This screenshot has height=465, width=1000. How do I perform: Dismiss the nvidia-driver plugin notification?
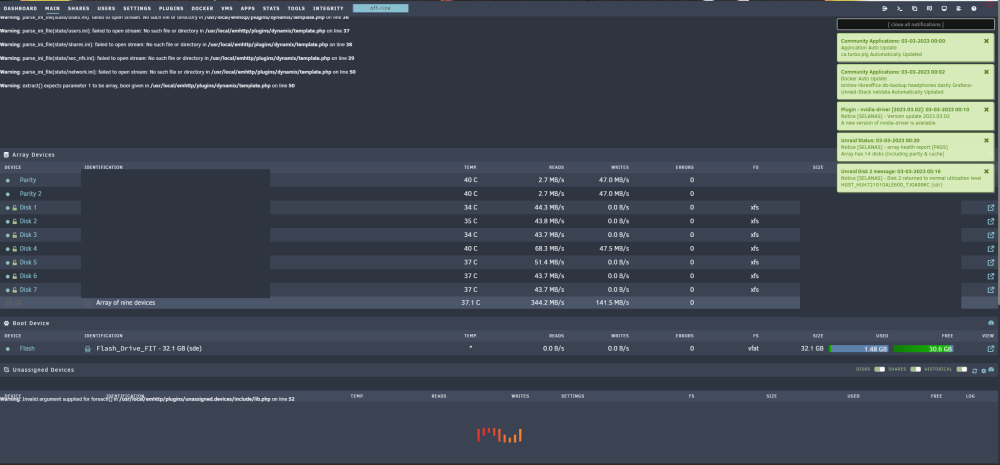986,109
